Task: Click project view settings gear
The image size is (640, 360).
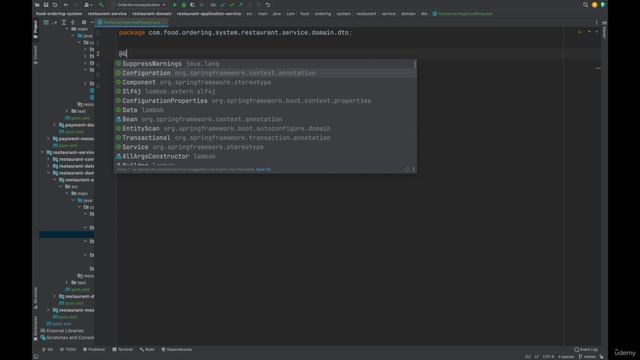Action: point(84,22)
